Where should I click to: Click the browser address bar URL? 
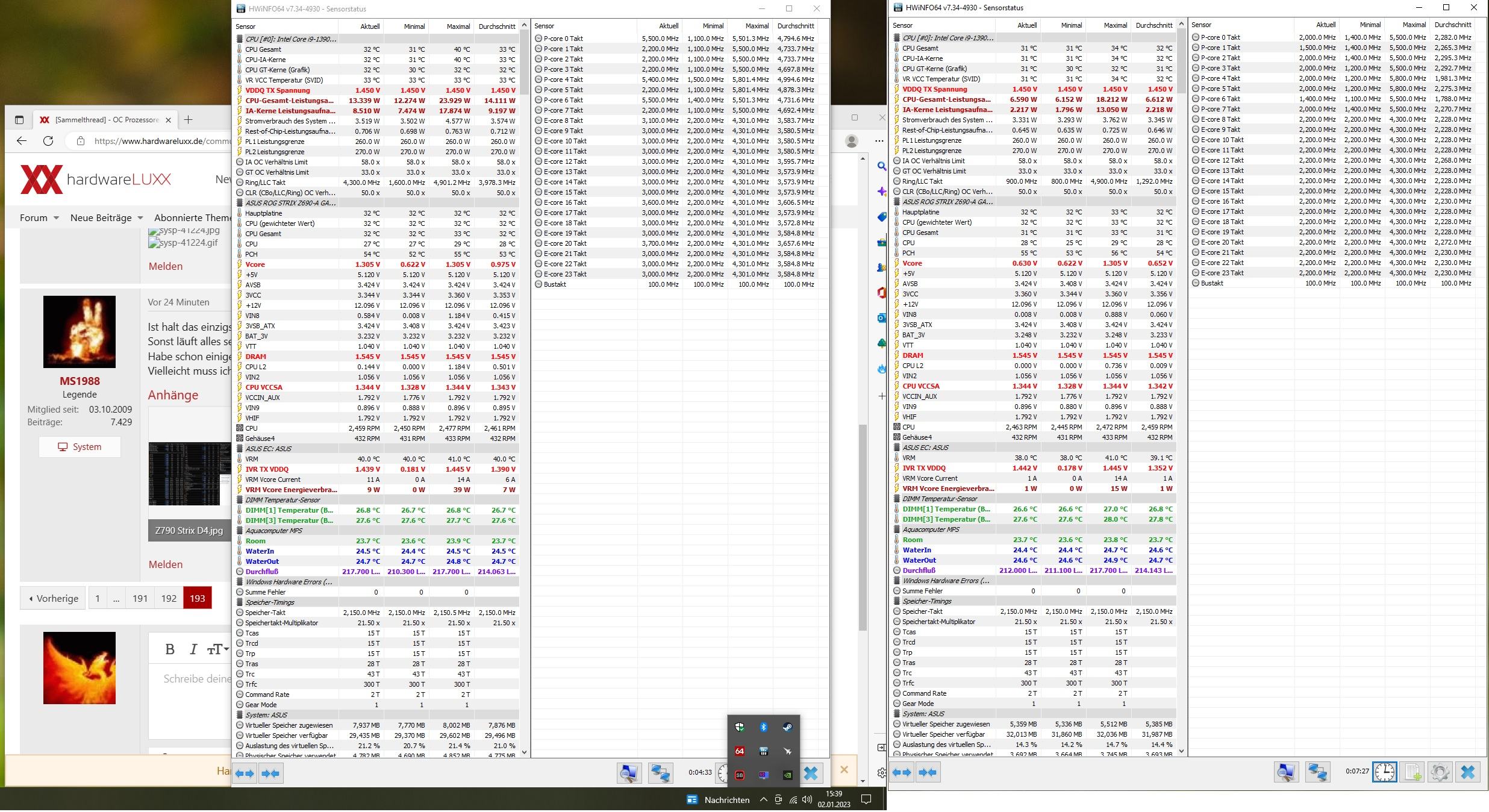pos(163,141)
